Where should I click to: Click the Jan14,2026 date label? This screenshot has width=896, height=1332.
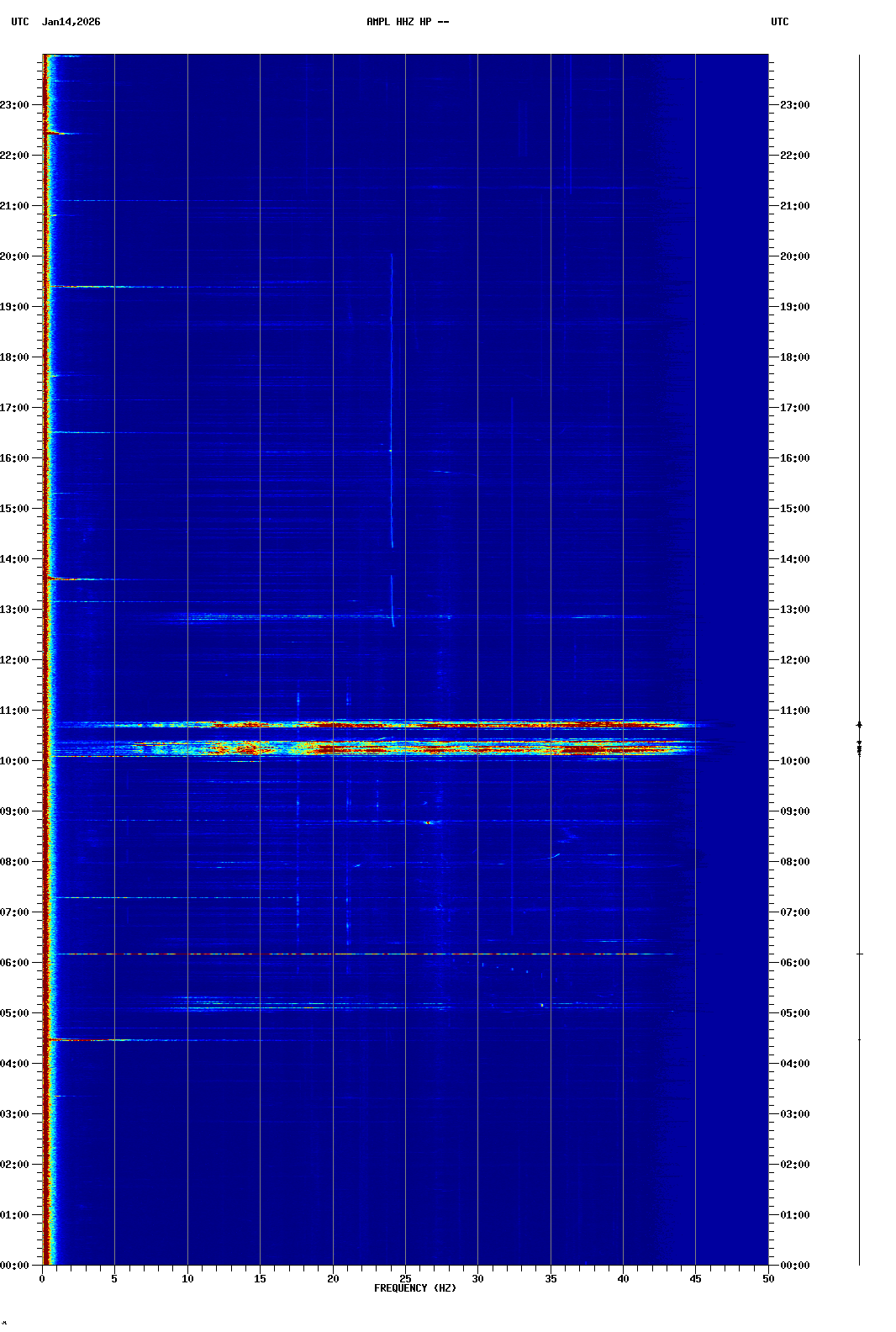[x=71, y=22]
